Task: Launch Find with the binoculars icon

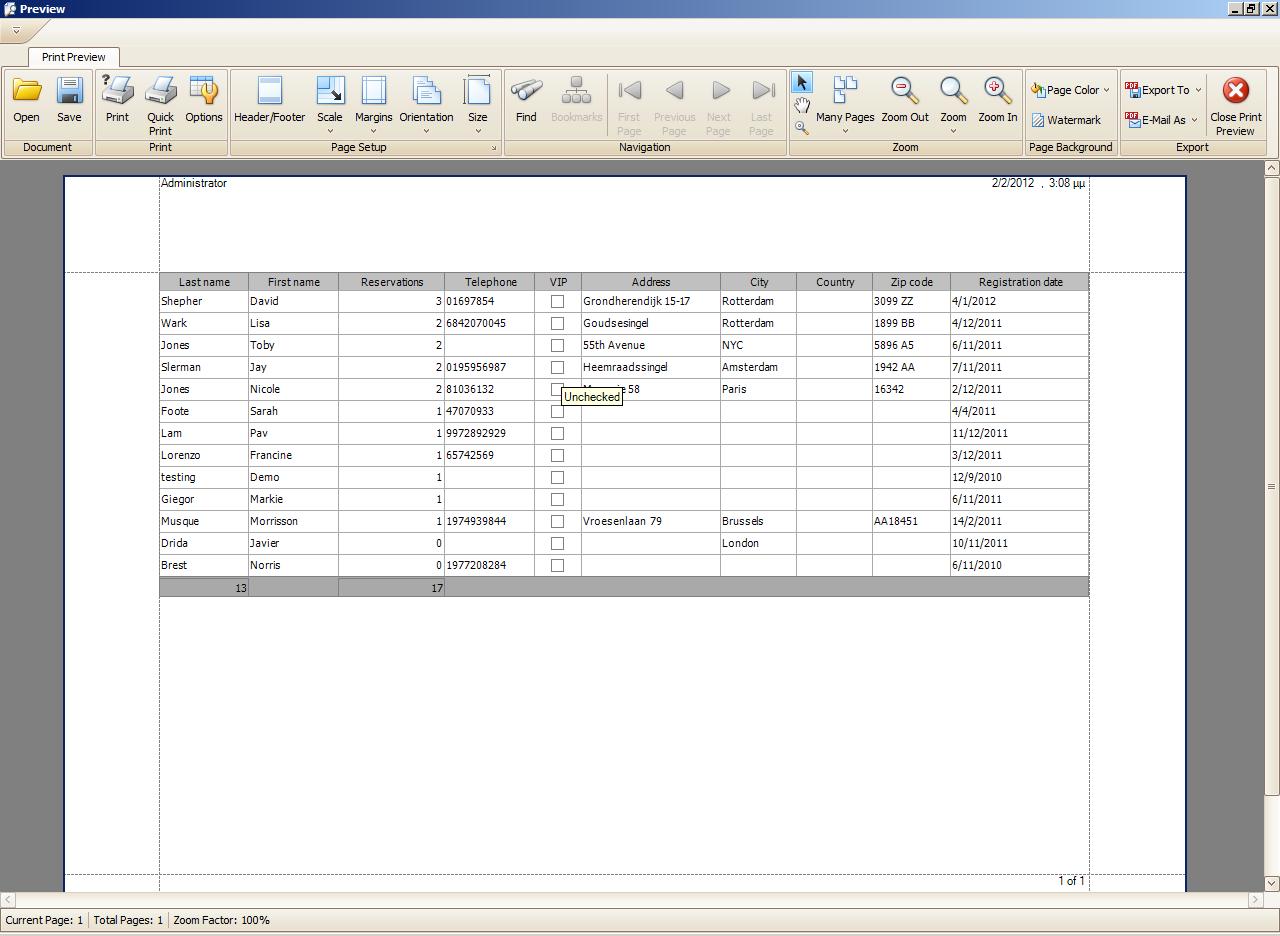Action: coord(526,90)
